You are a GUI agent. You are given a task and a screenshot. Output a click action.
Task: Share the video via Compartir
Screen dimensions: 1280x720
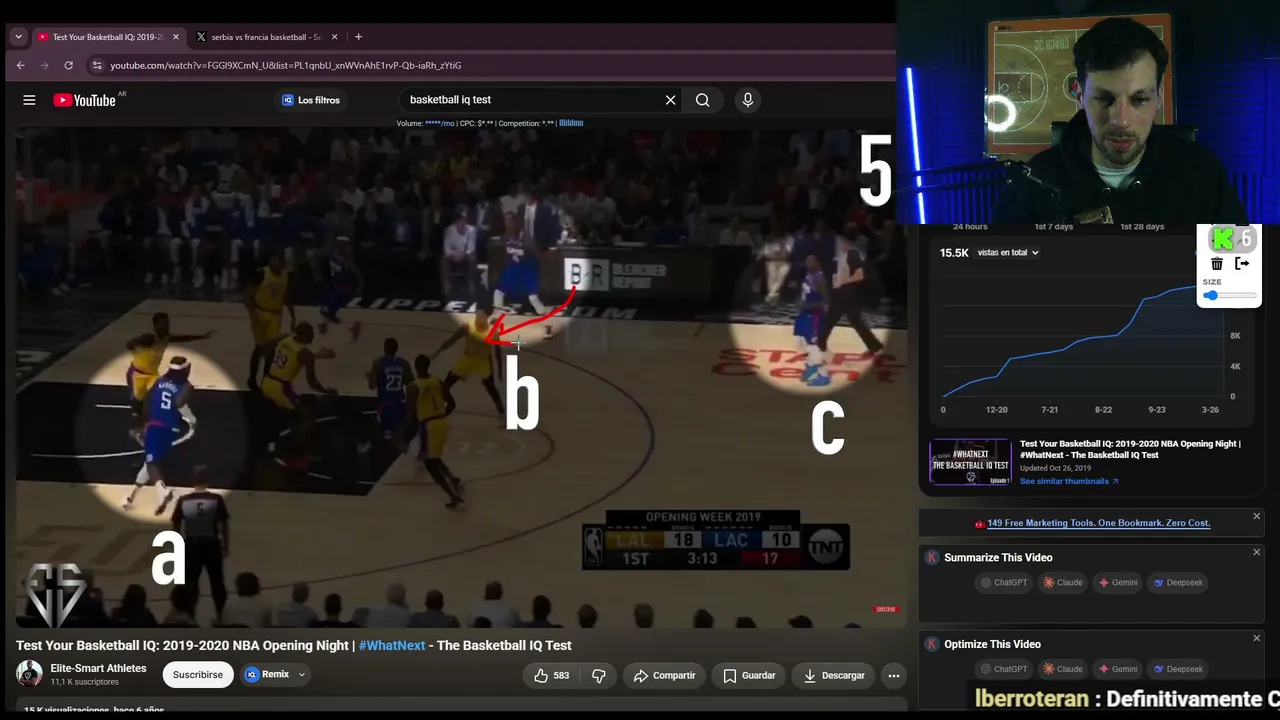[664, 675]
